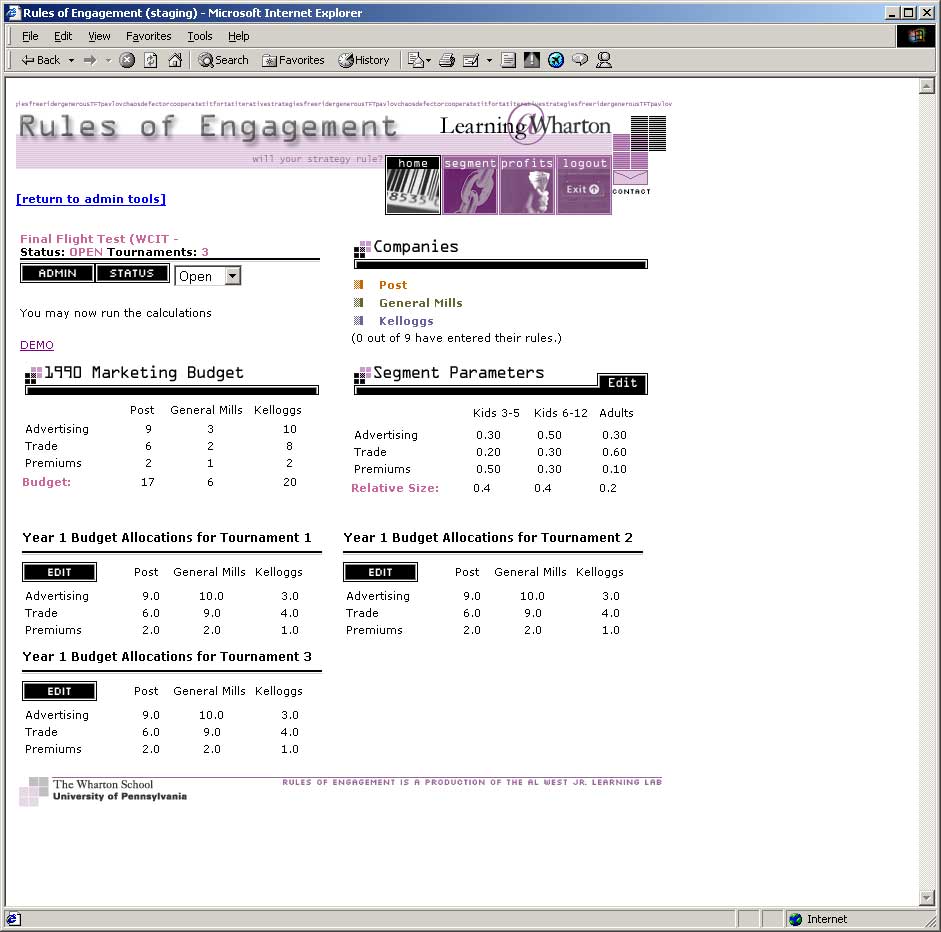Click the segment chain navigation tile

pyautogui.click(x=470, y=185)
